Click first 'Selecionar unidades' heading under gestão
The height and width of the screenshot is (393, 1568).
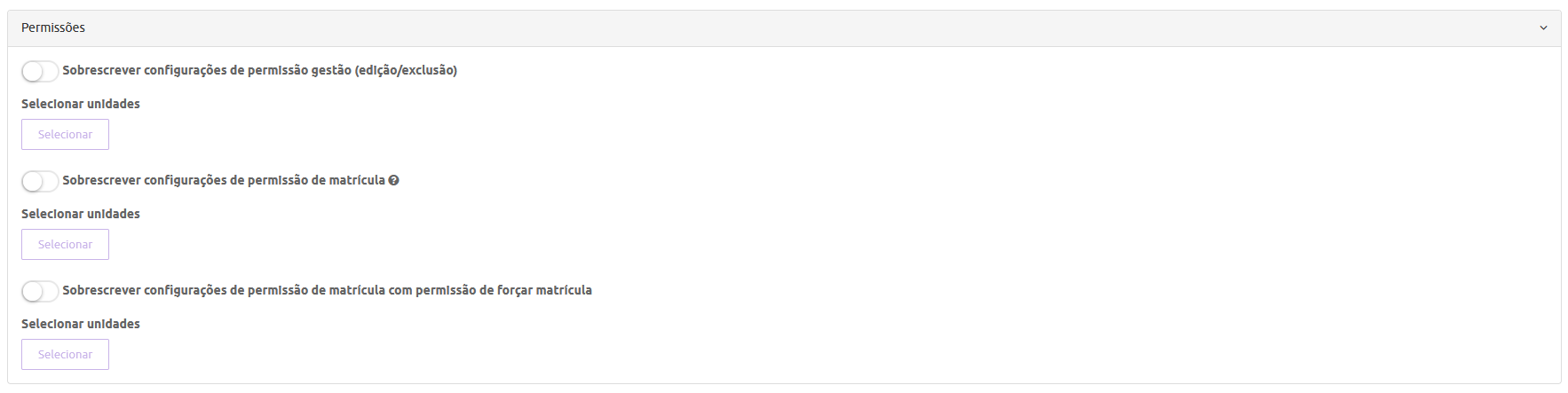[x=81, y=104]
